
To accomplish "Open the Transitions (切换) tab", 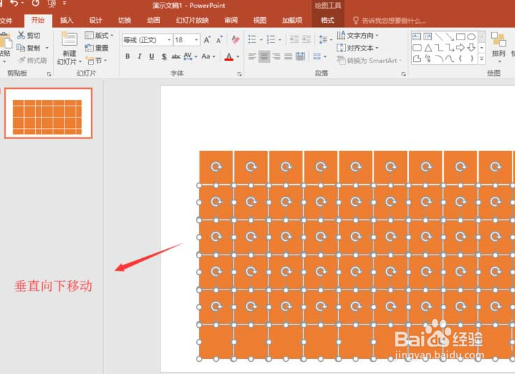I will tap(124, 21).
